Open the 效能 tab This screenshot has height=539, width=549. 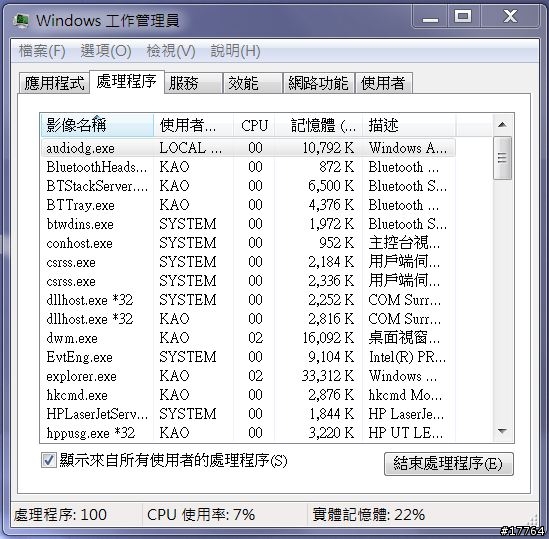tap(253, 83)
